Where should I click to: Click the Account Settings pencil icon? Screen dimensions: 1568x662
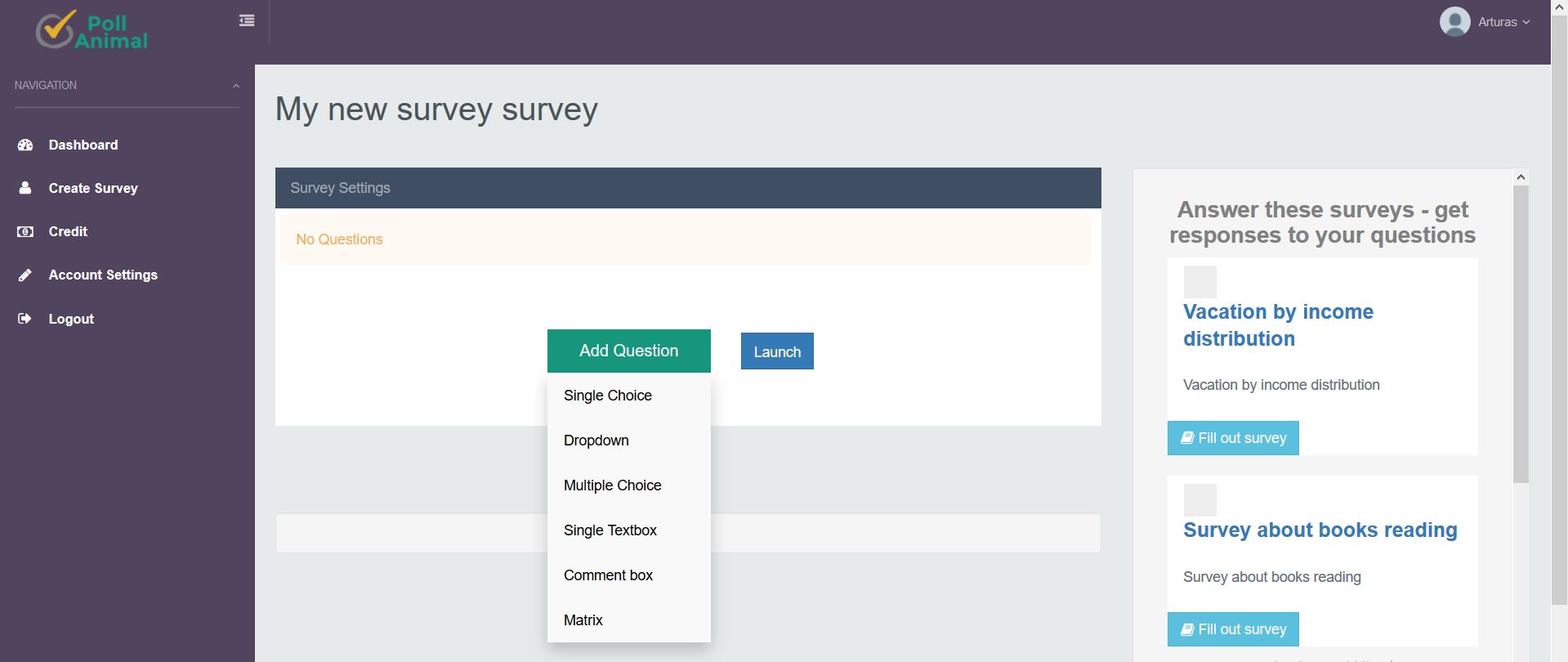25,275
